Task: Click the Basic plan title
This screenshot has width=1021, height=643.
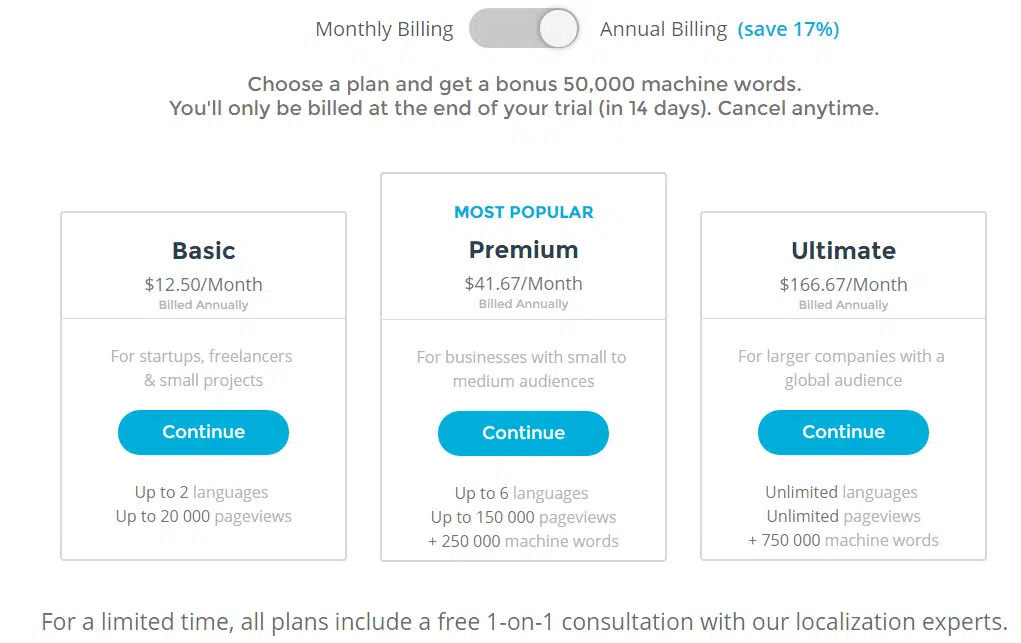Action: [x=203, y=250]
